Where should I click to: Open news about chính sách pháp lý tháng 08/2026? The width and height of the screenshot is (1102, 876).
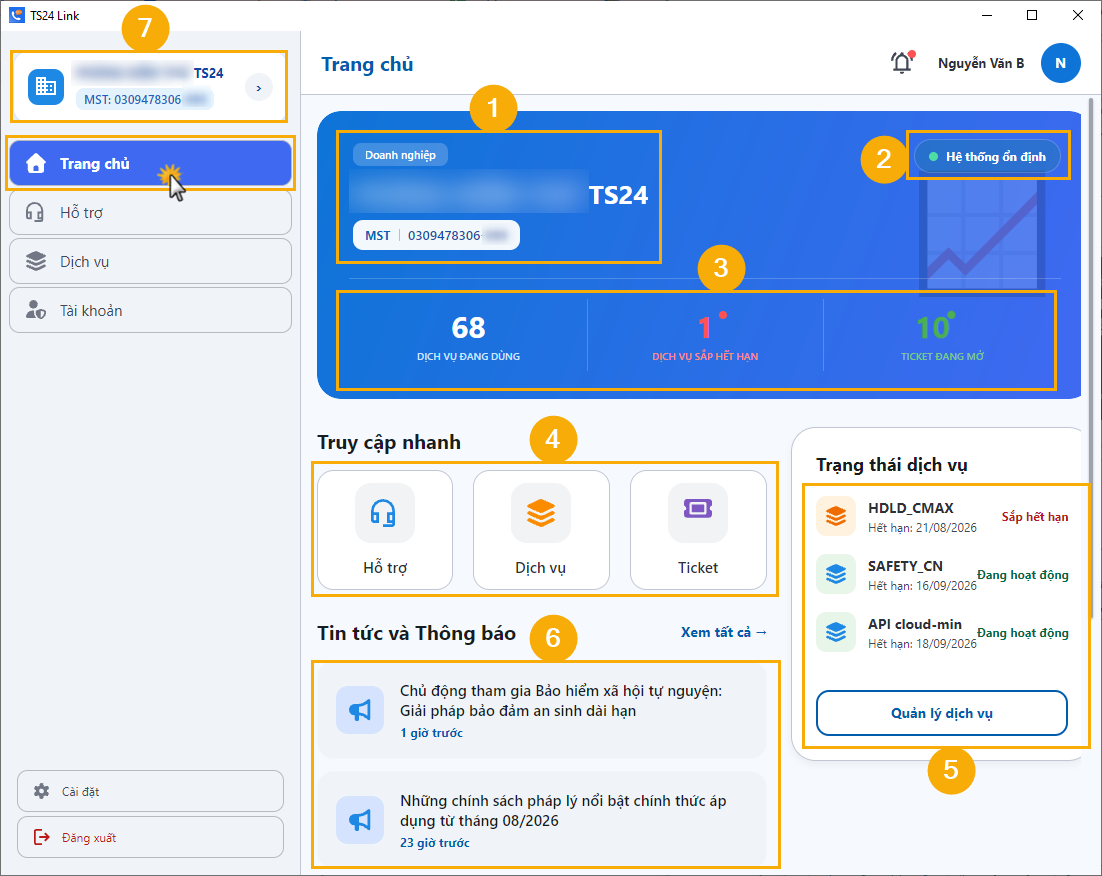coord(541,819)
